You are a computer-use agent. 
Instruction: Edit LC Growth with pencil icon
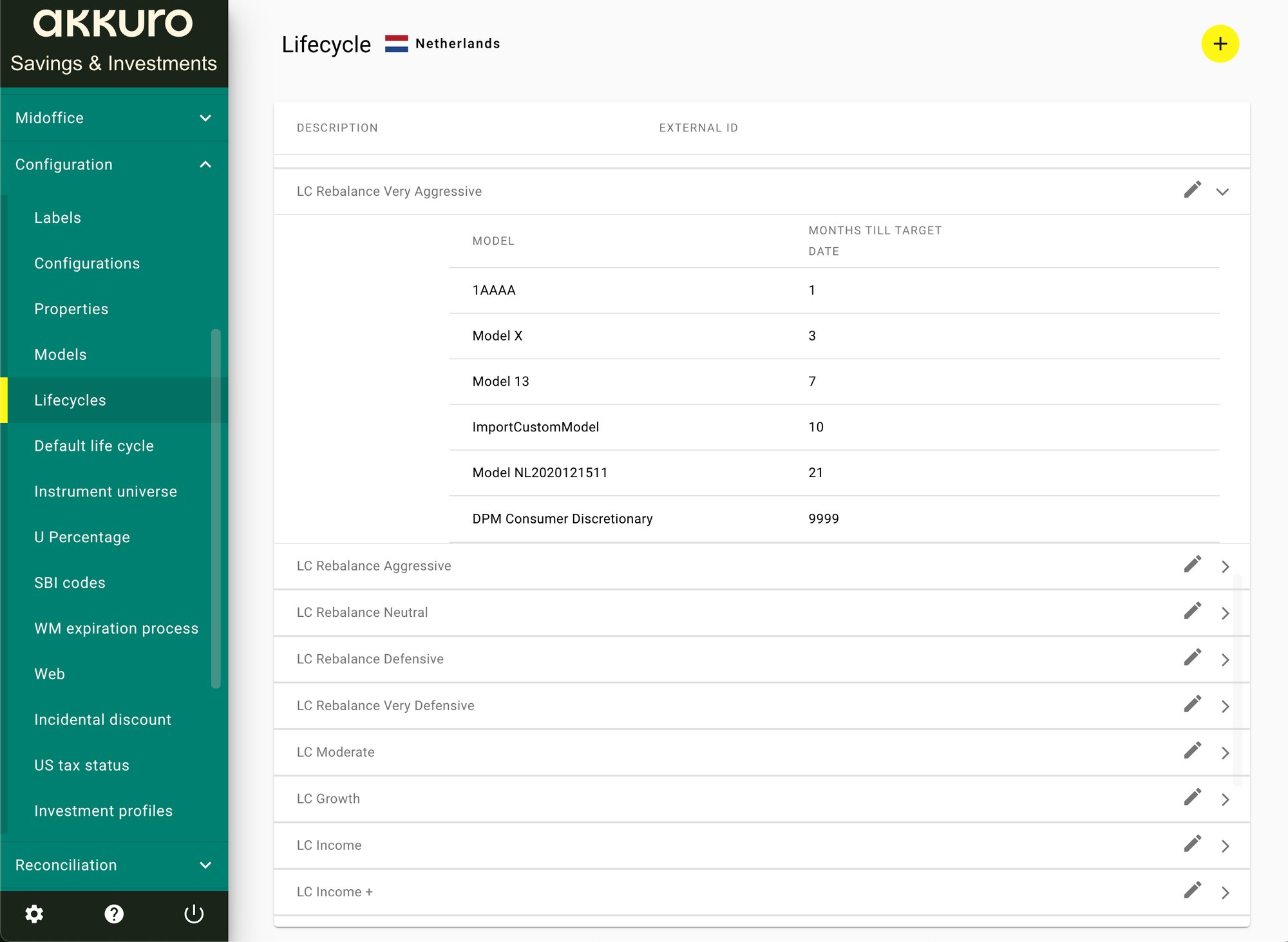(1192, 797)
